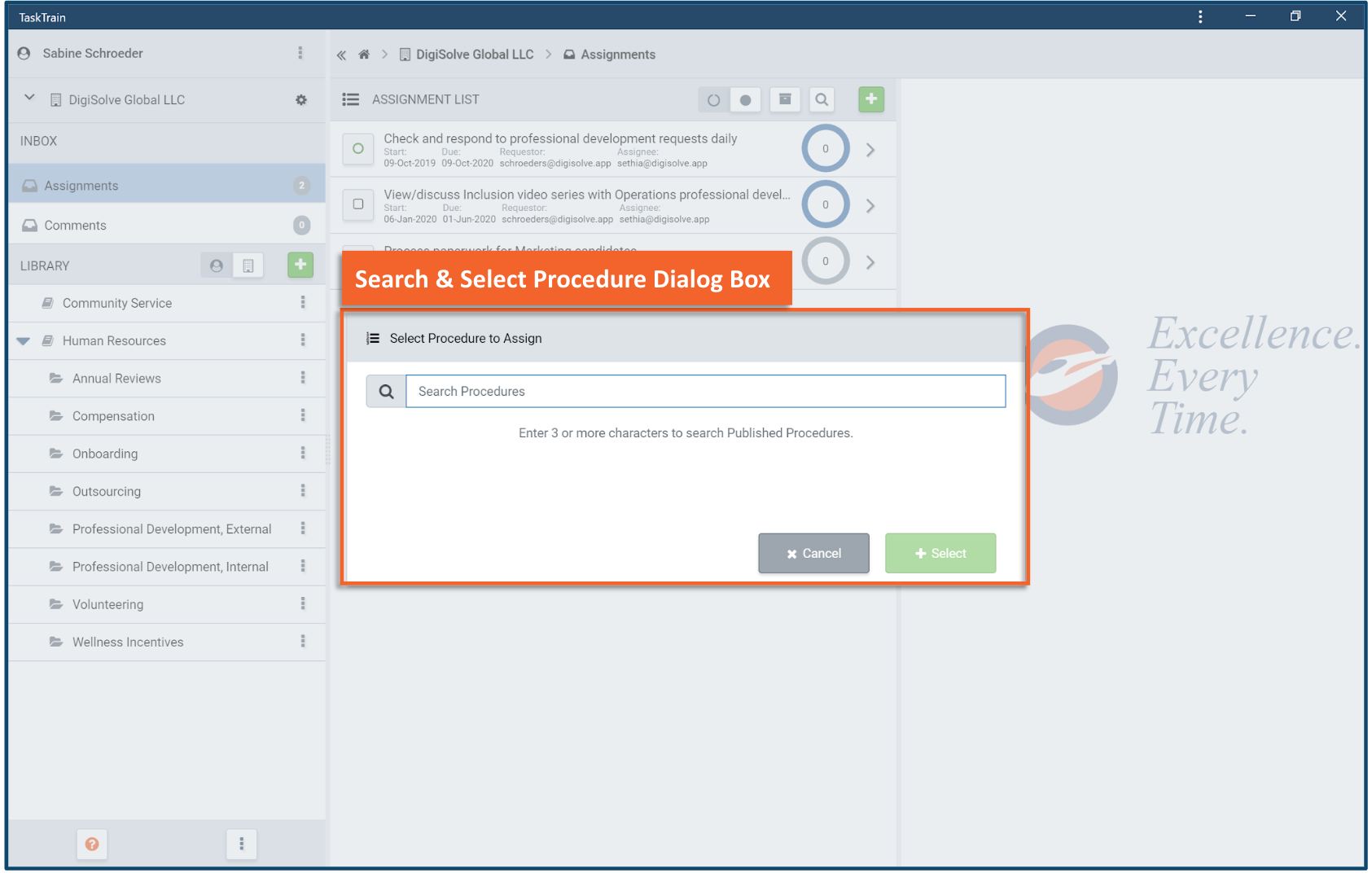The width and height of the screenshot is (1372, 873).
Task: Expand the Inclusion video series assignment
Action: point(870,206)
